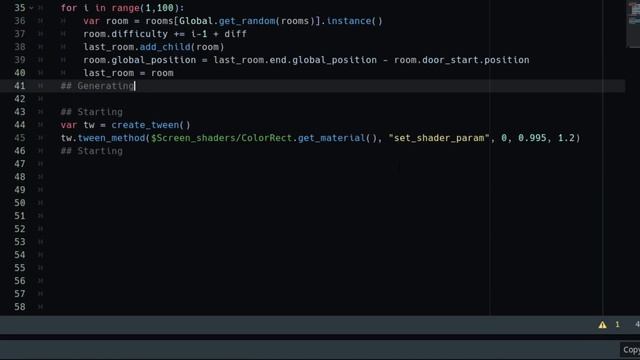Click "last_room = room" on line 40
Image resolution: width=640 pixels, height=360 pixels.
pyautogui.click(x=129, y=73)
